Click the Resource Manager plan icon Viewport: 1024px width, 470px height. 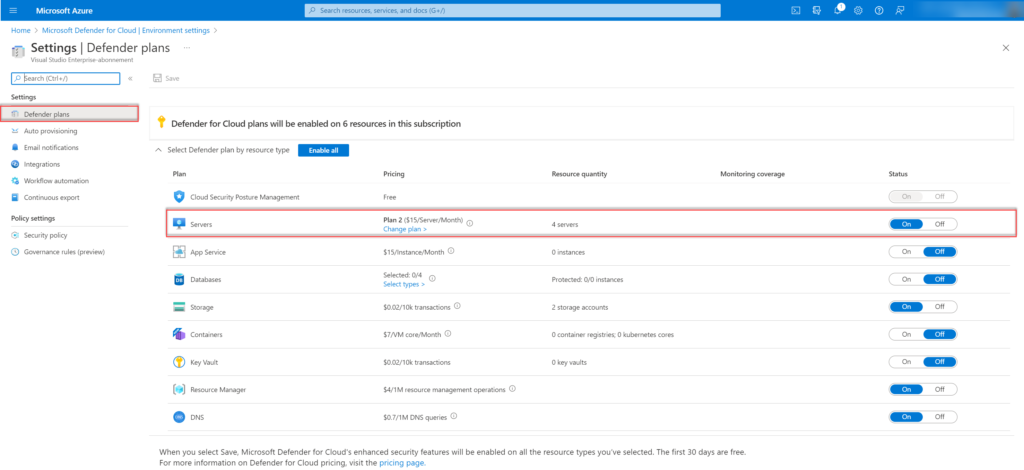pyautogui.click(x=179, y=389)
